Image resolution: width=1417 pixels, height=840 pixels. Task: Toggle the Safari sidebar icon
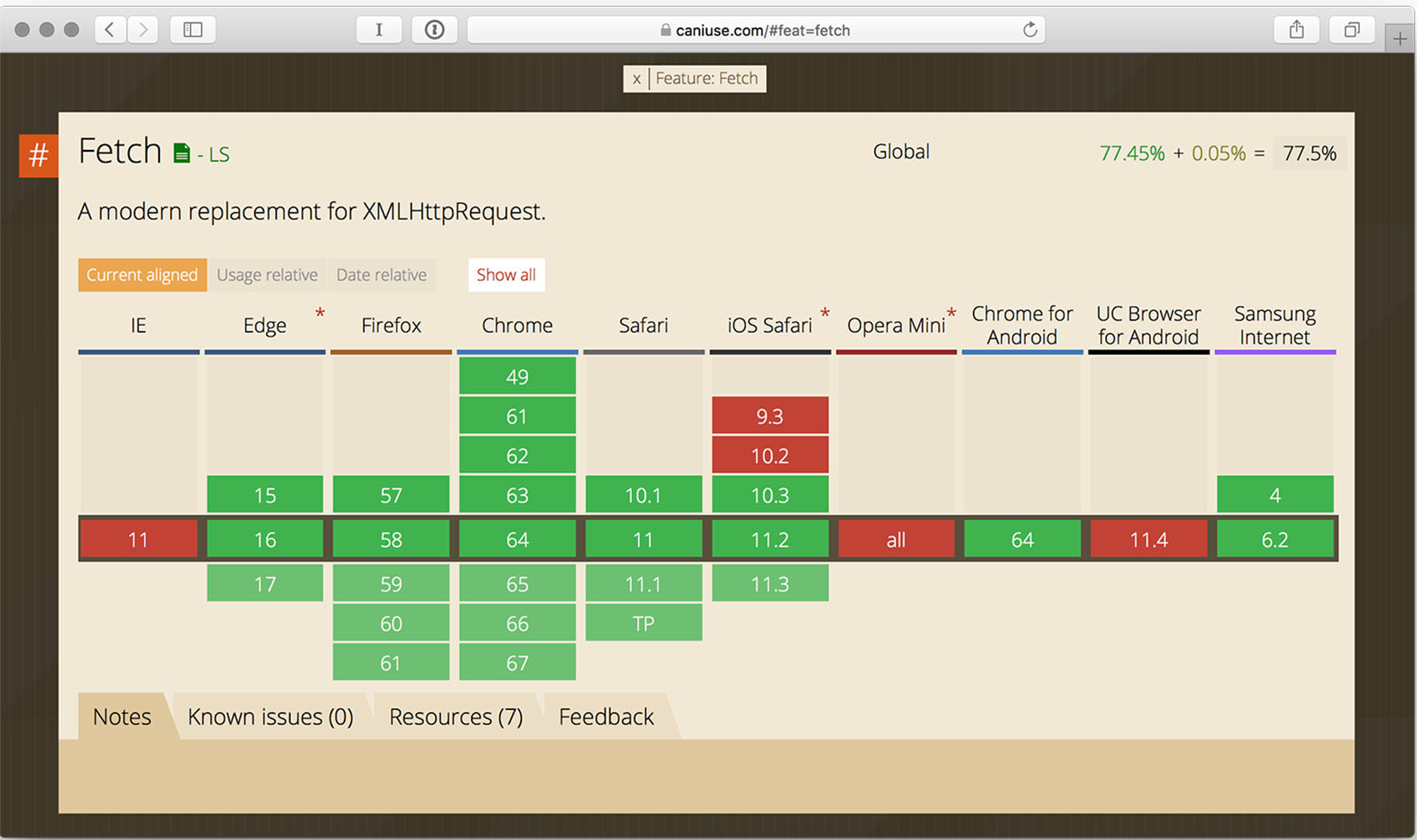point(193,30)
